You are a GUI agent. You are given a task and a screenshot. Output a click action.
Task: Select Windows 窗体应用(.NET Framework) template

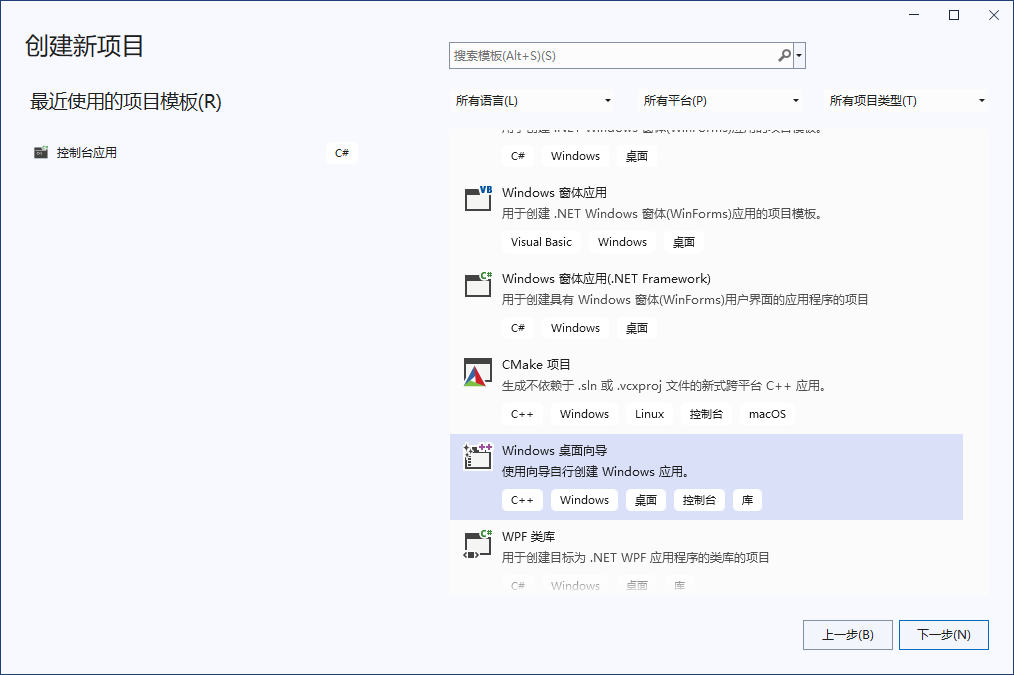click(x=706, y=305)
